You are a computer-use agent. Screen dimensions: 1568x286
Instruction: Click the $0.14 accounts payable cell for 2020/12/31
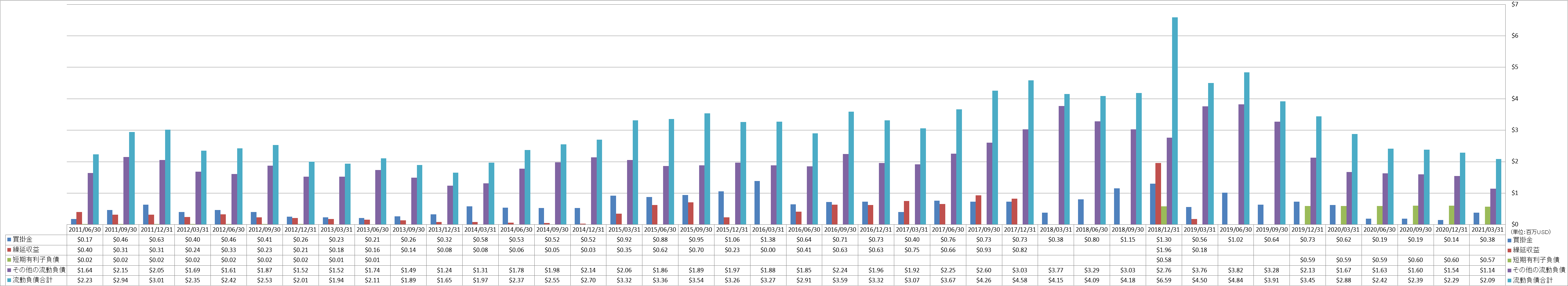pos(1452,240)
